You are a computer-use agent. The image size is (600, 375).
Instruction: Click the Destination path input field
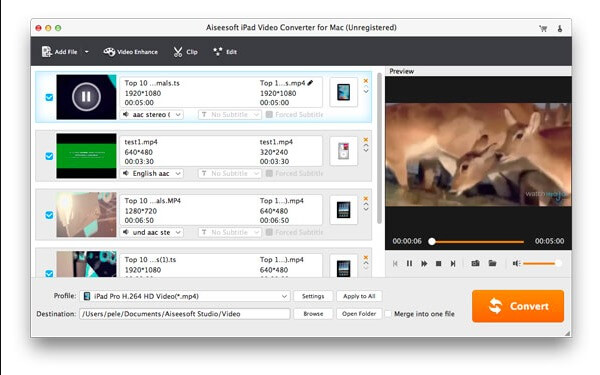pos(184,314)
